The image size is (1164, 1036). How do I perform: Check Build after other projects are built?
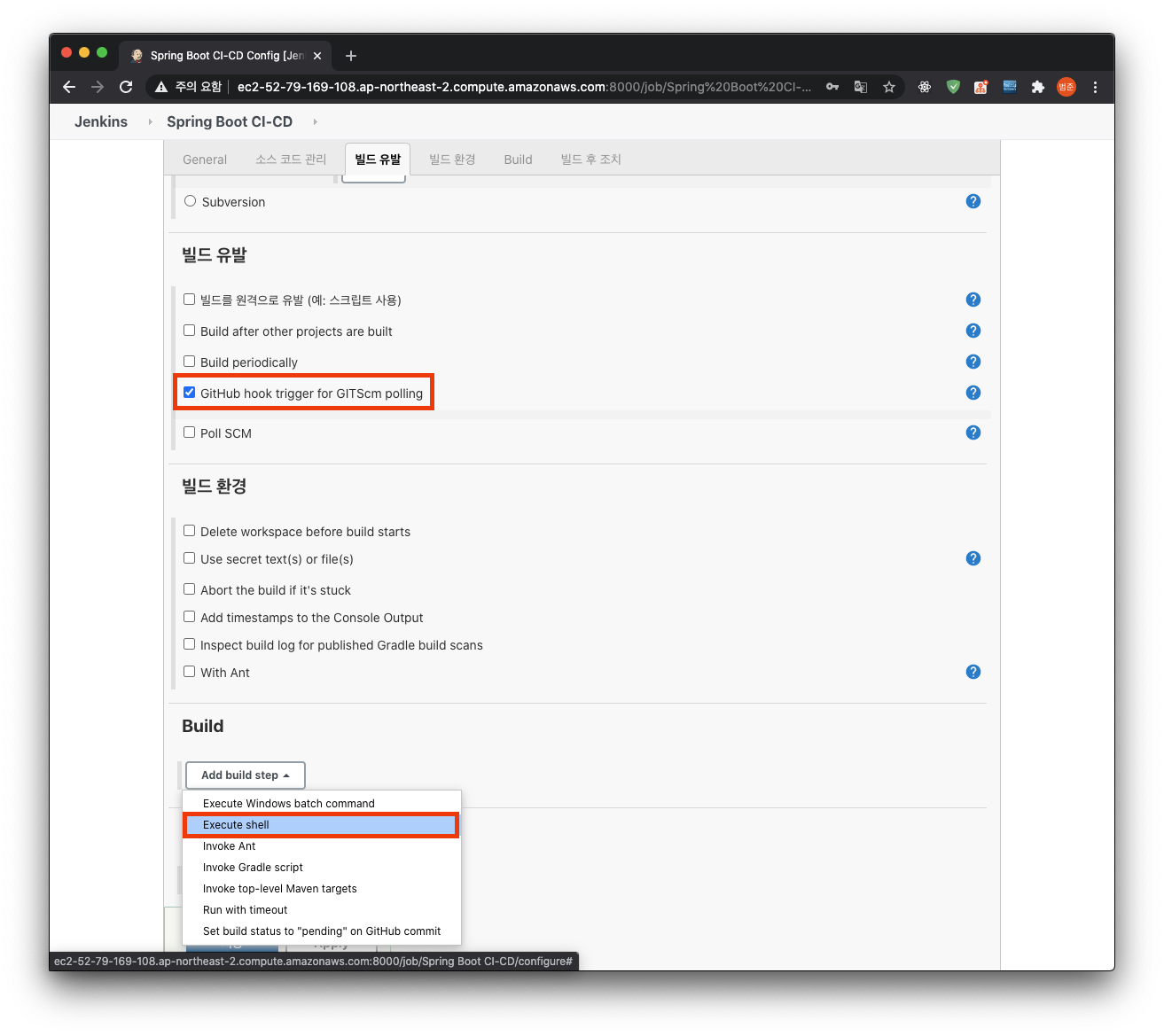[189, 331]
